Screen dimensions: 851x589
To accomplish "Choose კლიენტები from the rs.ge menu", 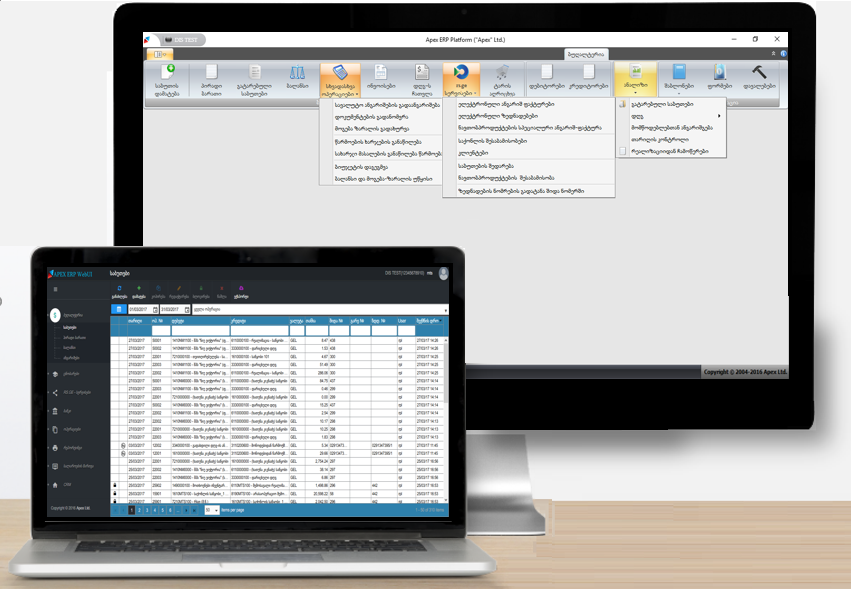I will pos(473,153).
